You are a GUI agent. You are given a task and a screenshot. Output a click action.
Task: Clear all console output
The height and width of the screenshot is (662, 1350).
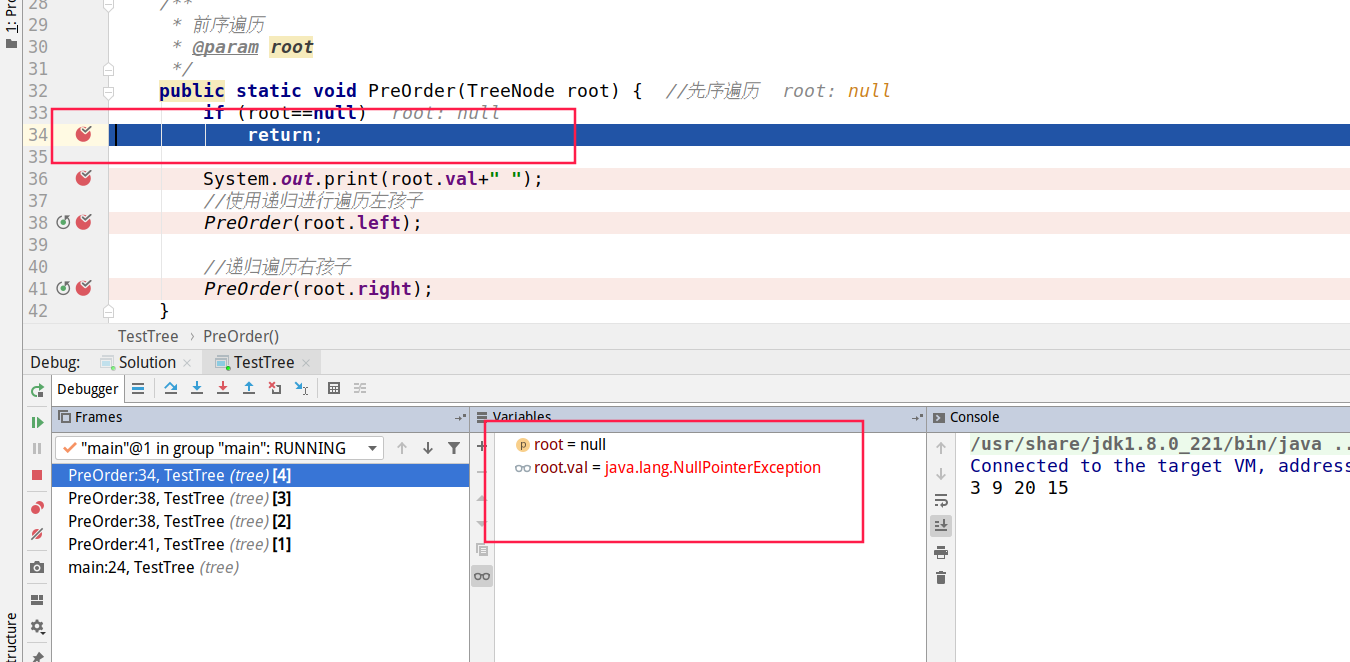[x=940, y=578]
